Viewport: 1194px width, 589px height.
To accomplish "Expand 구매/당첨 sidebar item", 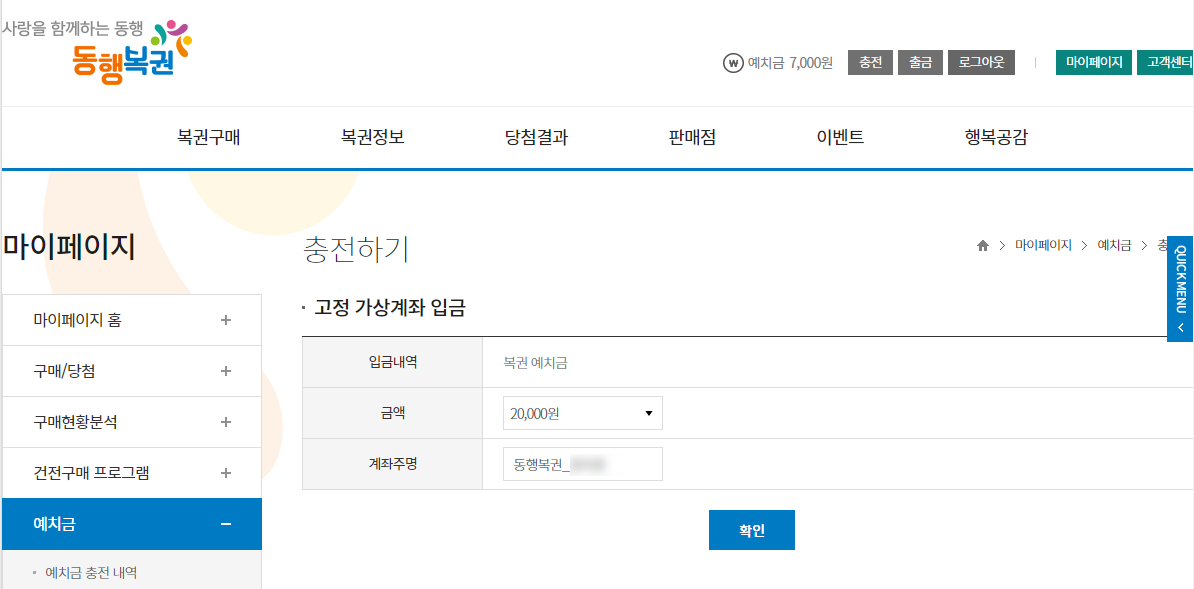I will point(132,371).
